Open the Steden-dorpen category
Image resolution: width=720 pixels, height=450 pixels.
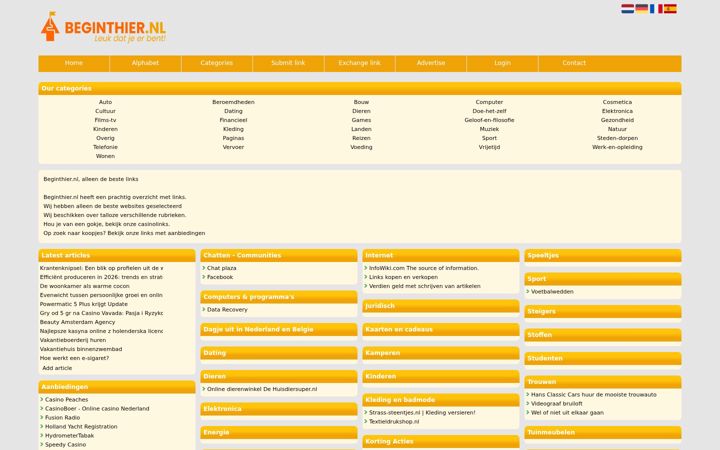617,138
